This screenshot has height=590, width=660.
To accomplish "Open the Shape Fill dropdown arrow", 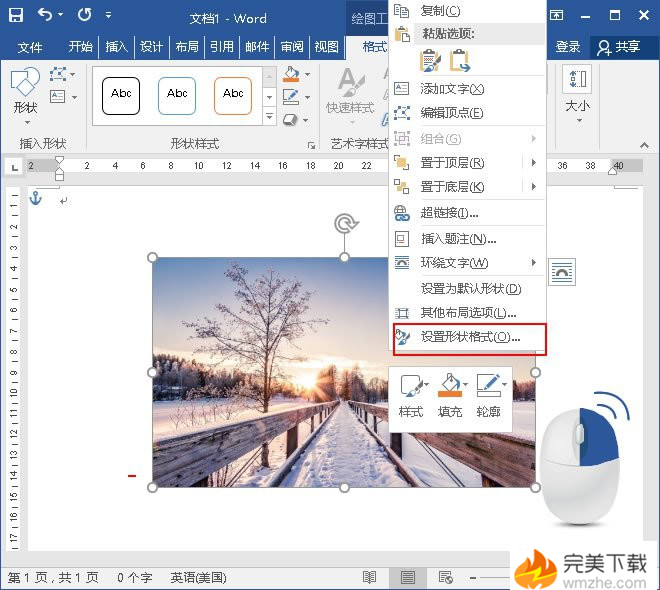I will pos(308,74).
